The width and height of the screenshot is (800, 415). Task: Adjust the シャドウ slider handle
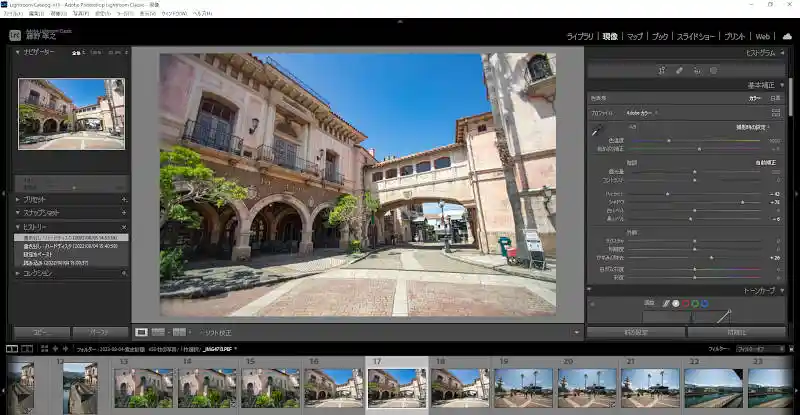click(741, 202)
